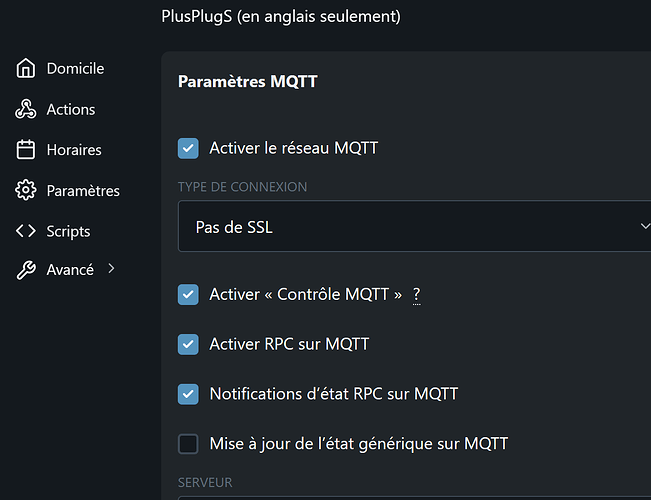Click the connection type dropdown arrow
The width and height of the screenshot is (651, 500).
coord(644,226)
